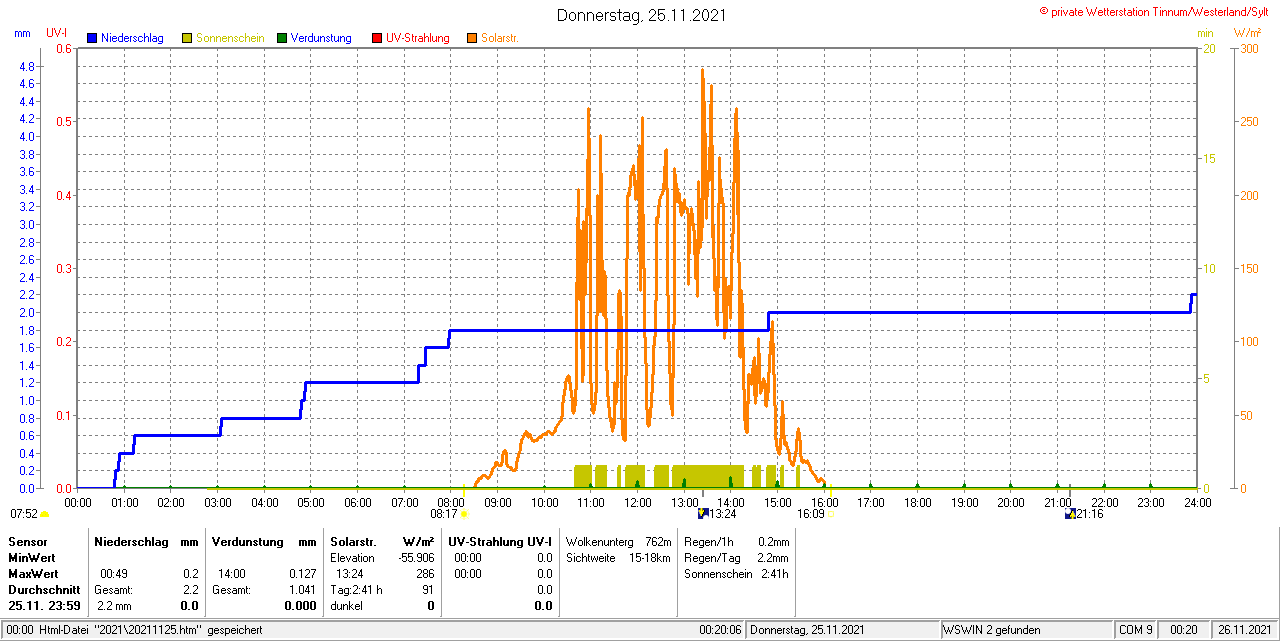
Task: Click the sun icon beside 08:17
Action: [464, 514]
